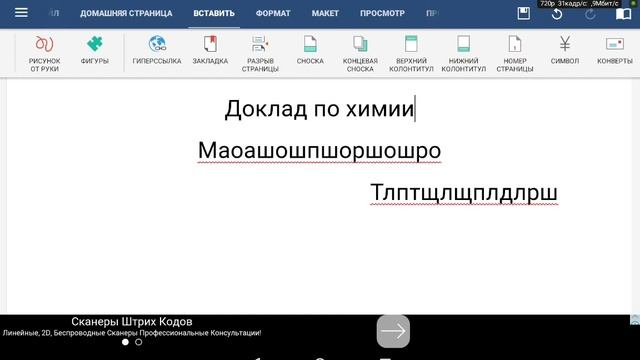Open the Формат tab
The height and width of the screenshot is (360, 640).
pos(273,13)
